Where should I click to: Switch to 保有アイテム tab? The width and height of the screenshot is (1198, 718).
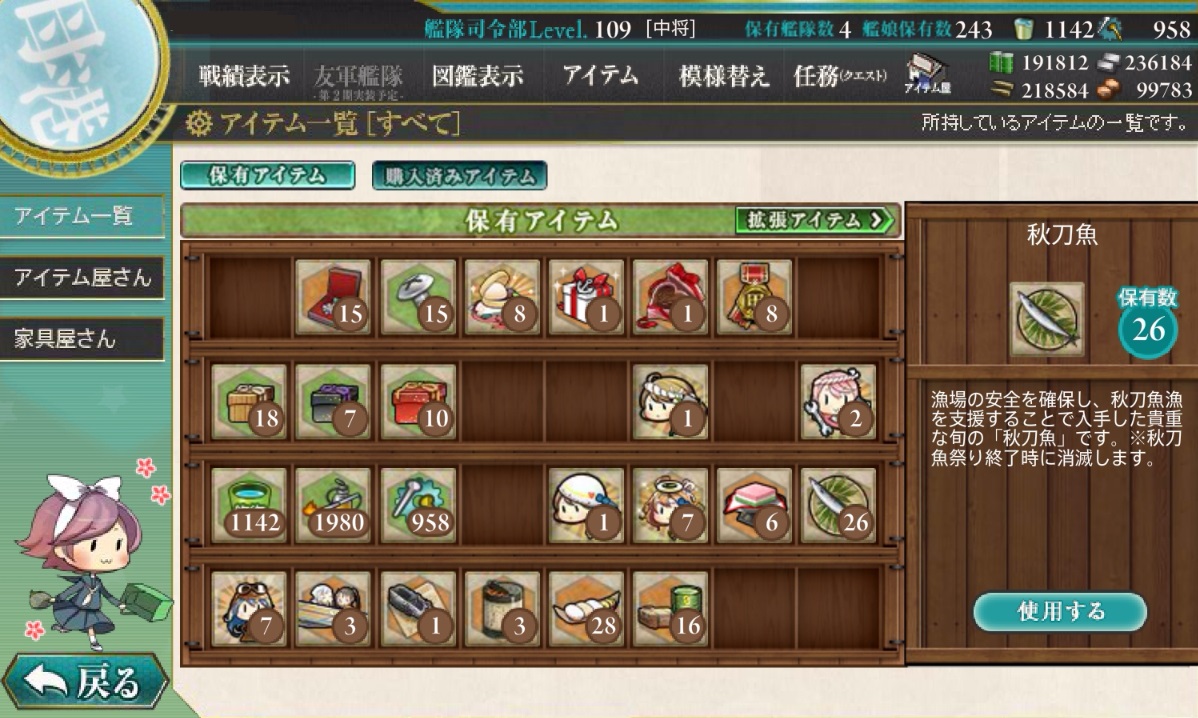click(267, 175)
